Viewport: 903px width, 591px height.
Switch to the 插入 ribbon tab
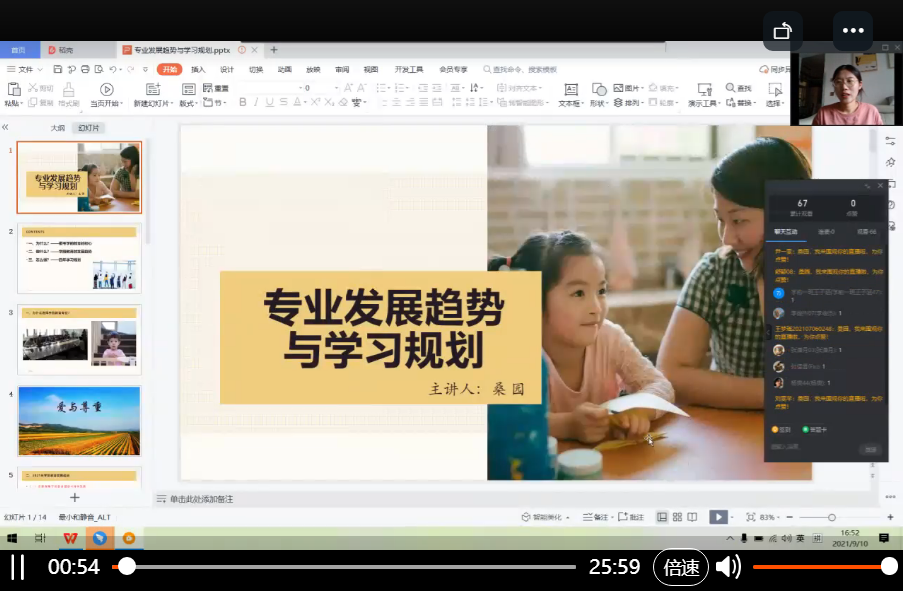click(198, 70)
